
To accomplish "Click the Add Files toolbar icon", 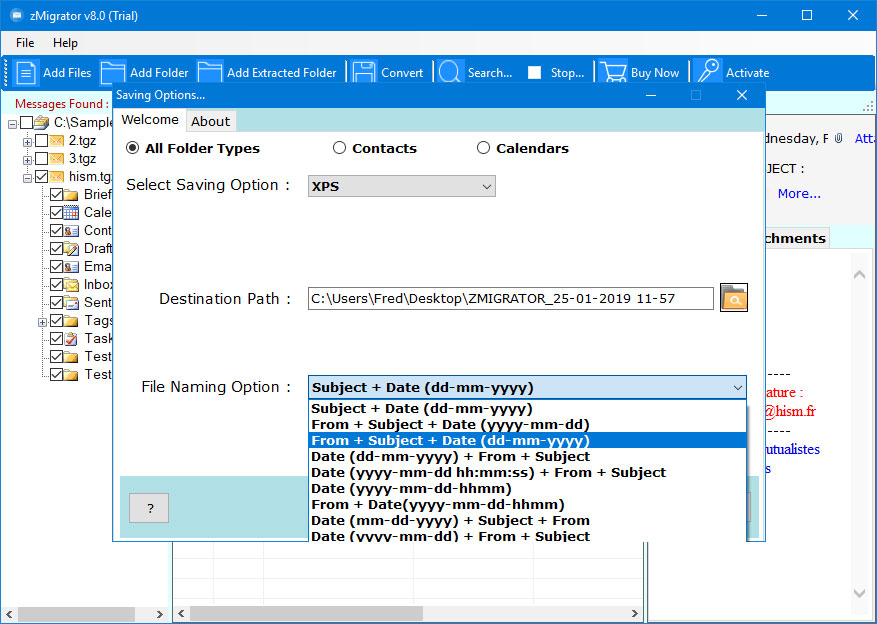I will tap(26, 73).
